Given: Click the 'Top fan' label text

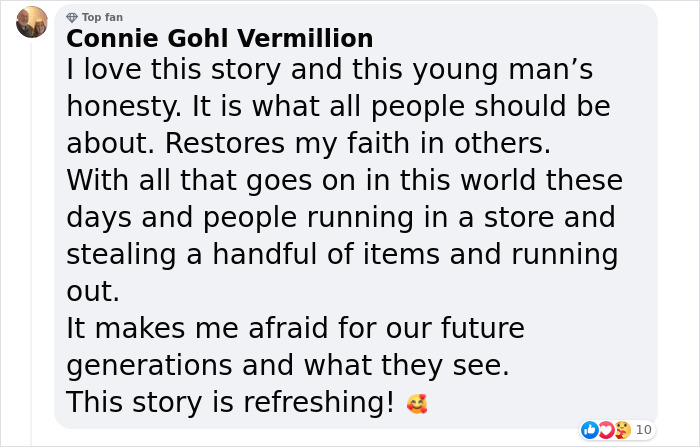Looking at the screenshot, I should coord(102,17).
